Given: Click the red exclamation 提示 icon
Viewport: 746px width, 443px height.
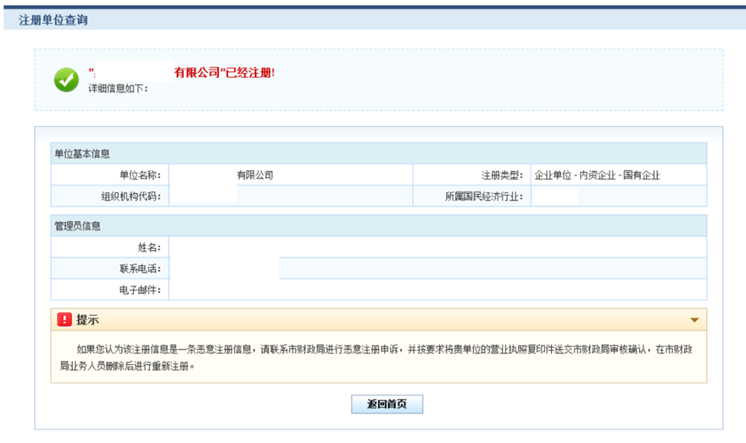Looking at the screenshot, I should 64,320.
